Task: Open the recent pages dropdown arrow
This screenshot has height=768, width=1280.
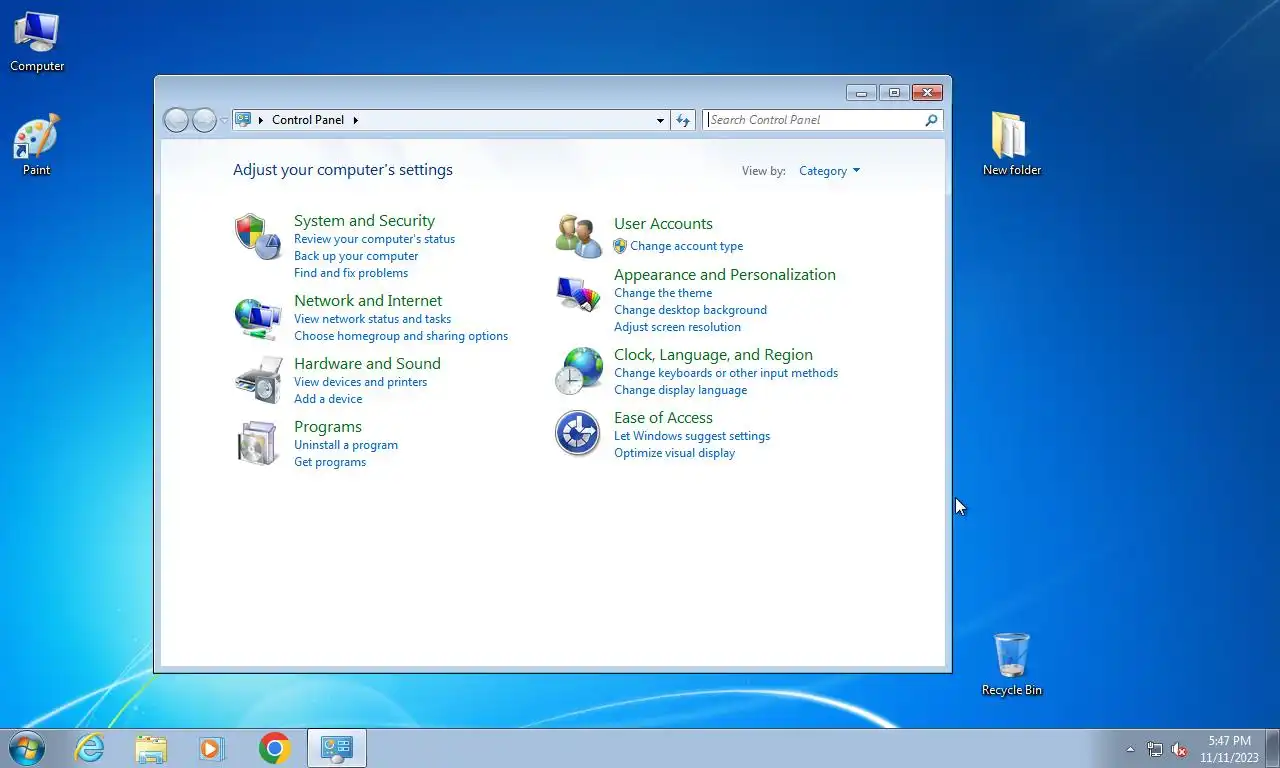Action: (x=224, y=120)
